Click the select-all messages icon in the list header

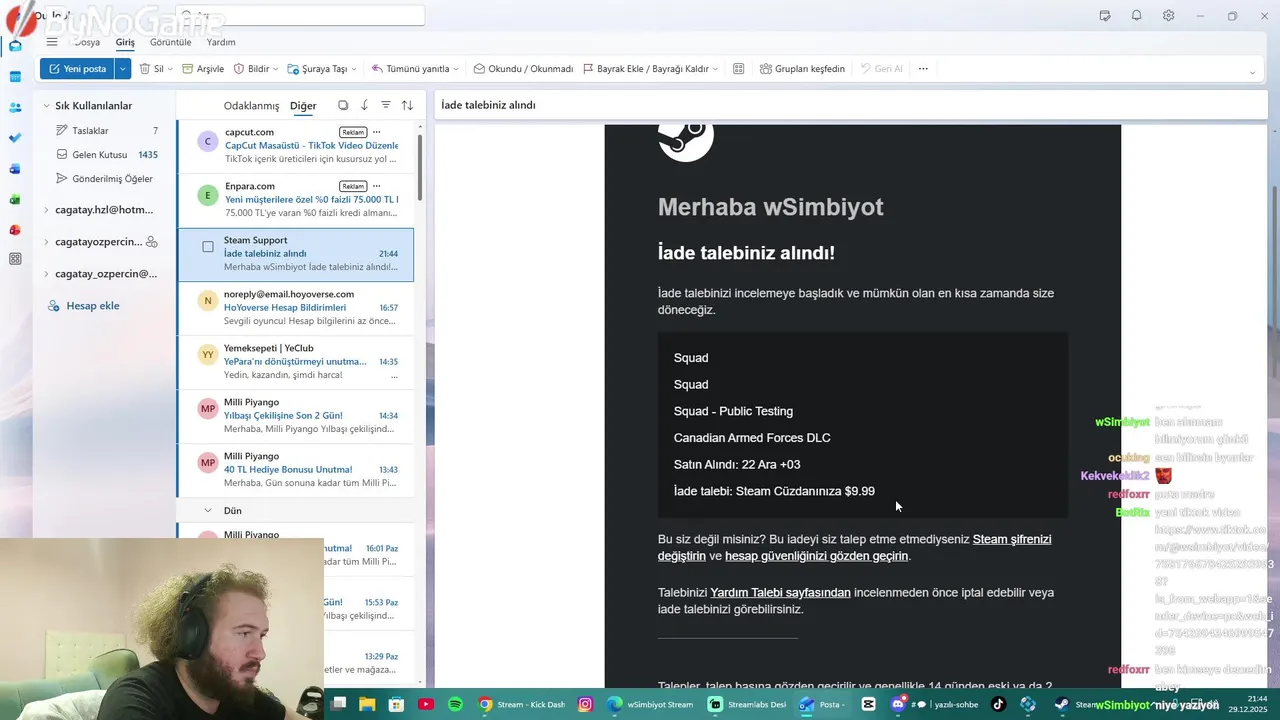(343, 105)
